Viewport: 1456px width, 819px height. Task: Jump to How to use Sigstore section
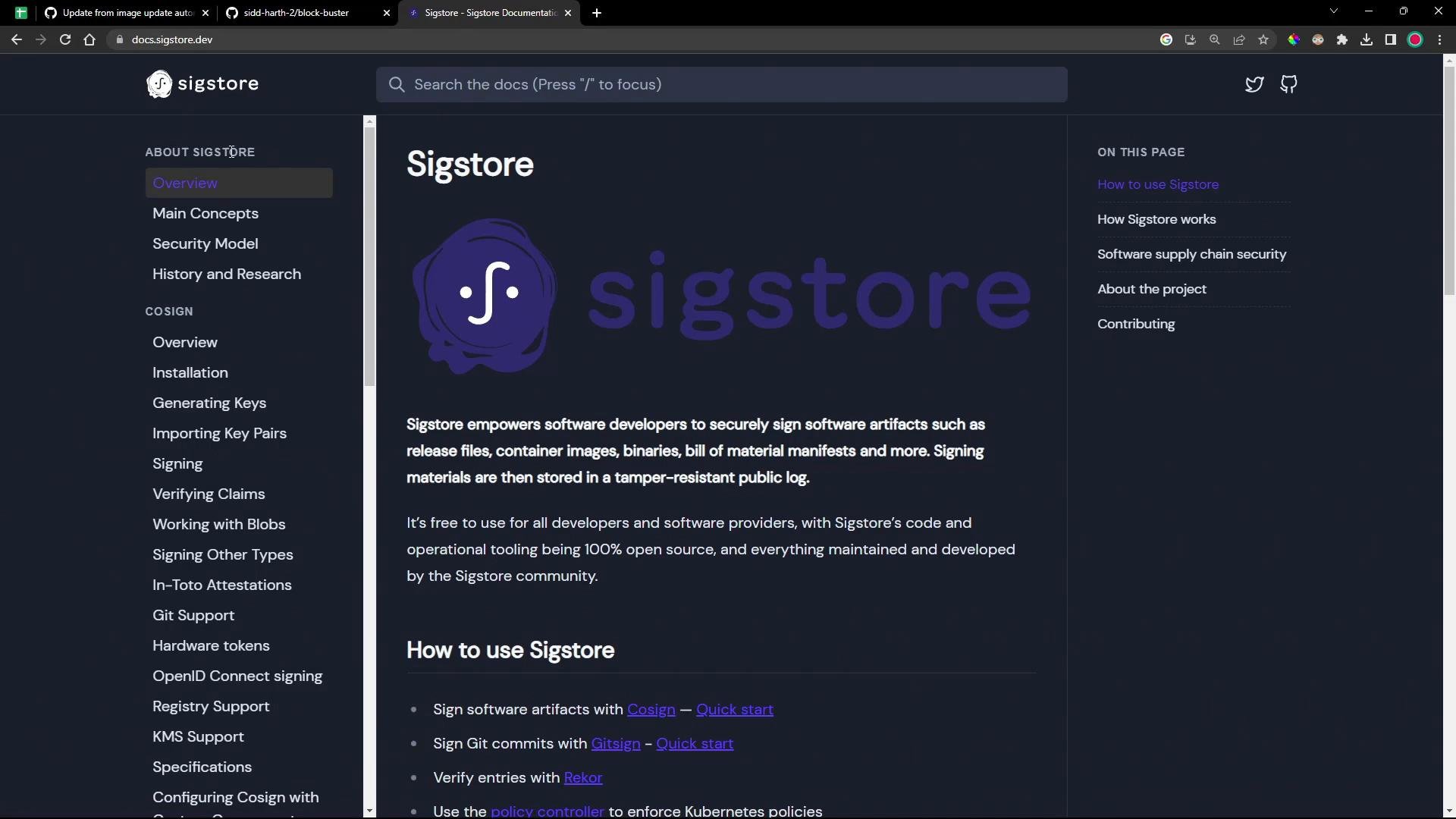tap(1158, 184)
